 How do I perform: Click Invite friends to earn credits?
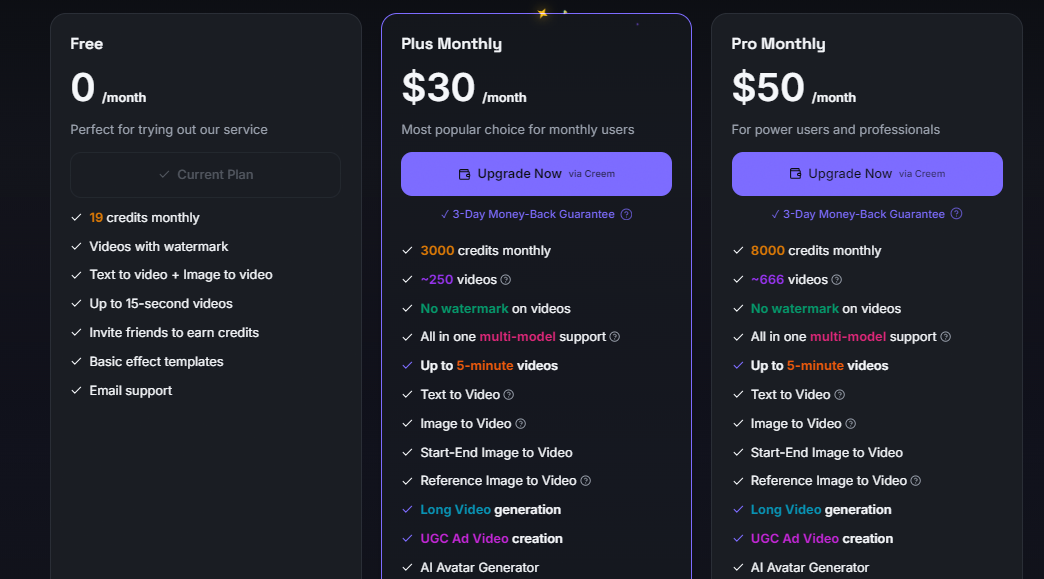(x=174, y=333)
